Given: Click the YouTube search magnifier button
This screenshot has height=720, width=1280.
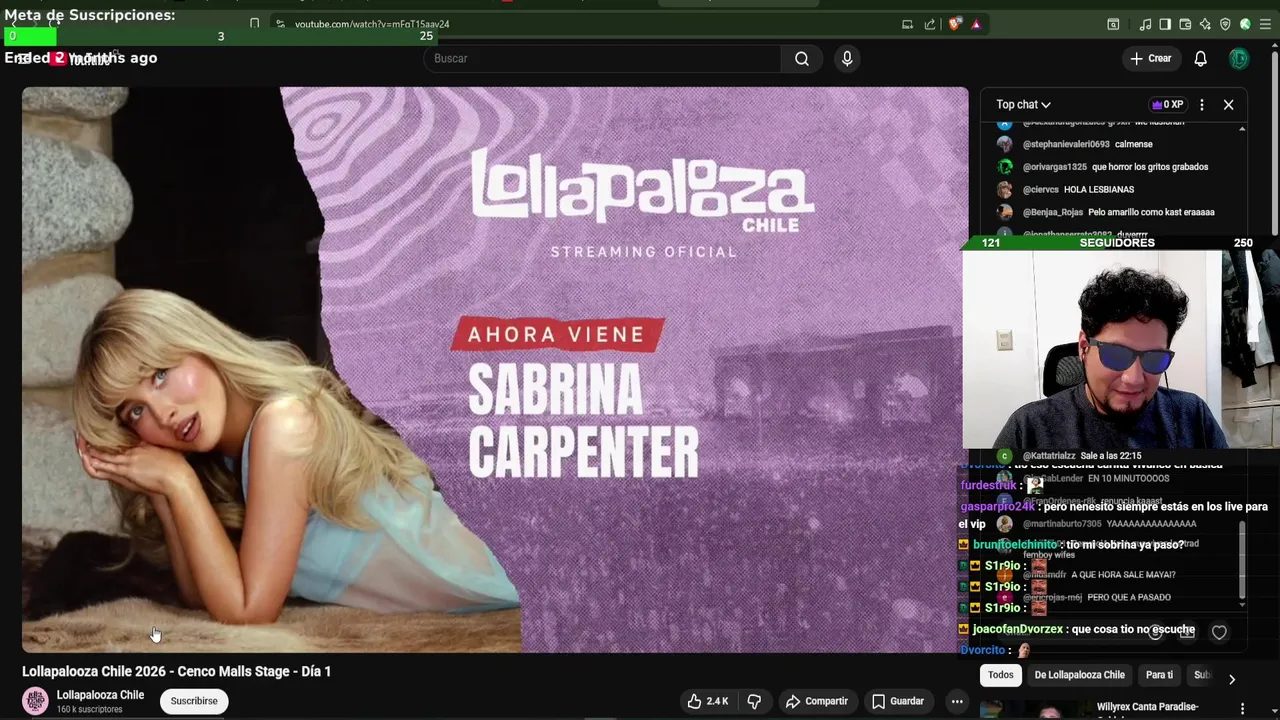Looking at the screenshot, I should click(x=802, y=59).
